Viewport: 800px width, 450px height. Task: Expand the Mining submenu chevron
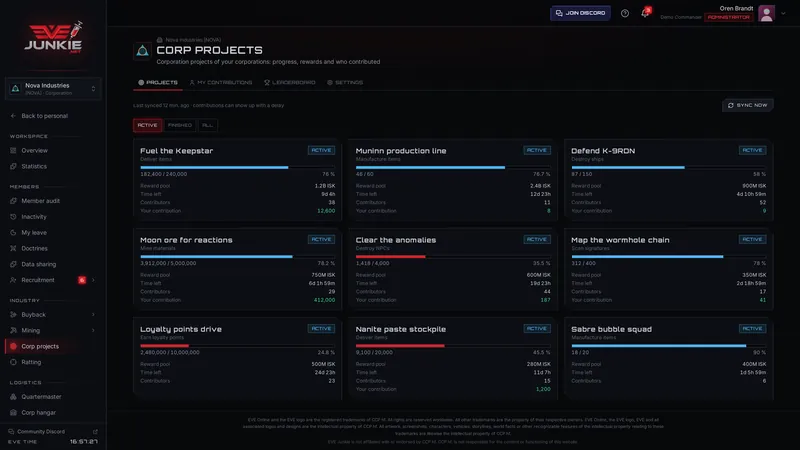93,331
